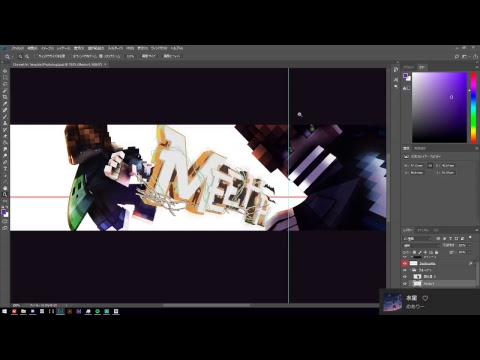The width and height of the screenshot is (480, 360).
Task: Close the Channel Art Template document tab
Action: (x=105, y=64)
